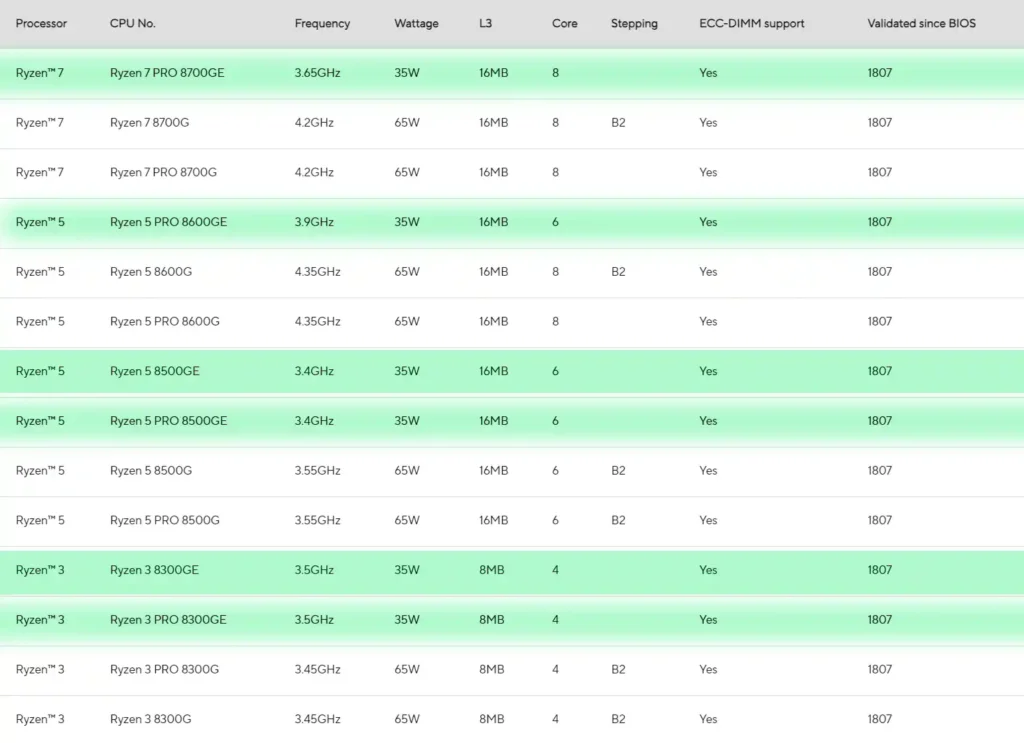Click 3.45GHz in the Ryzen 3 8300G row
This screenshot has width=1024, height=743.
point(317,718)
